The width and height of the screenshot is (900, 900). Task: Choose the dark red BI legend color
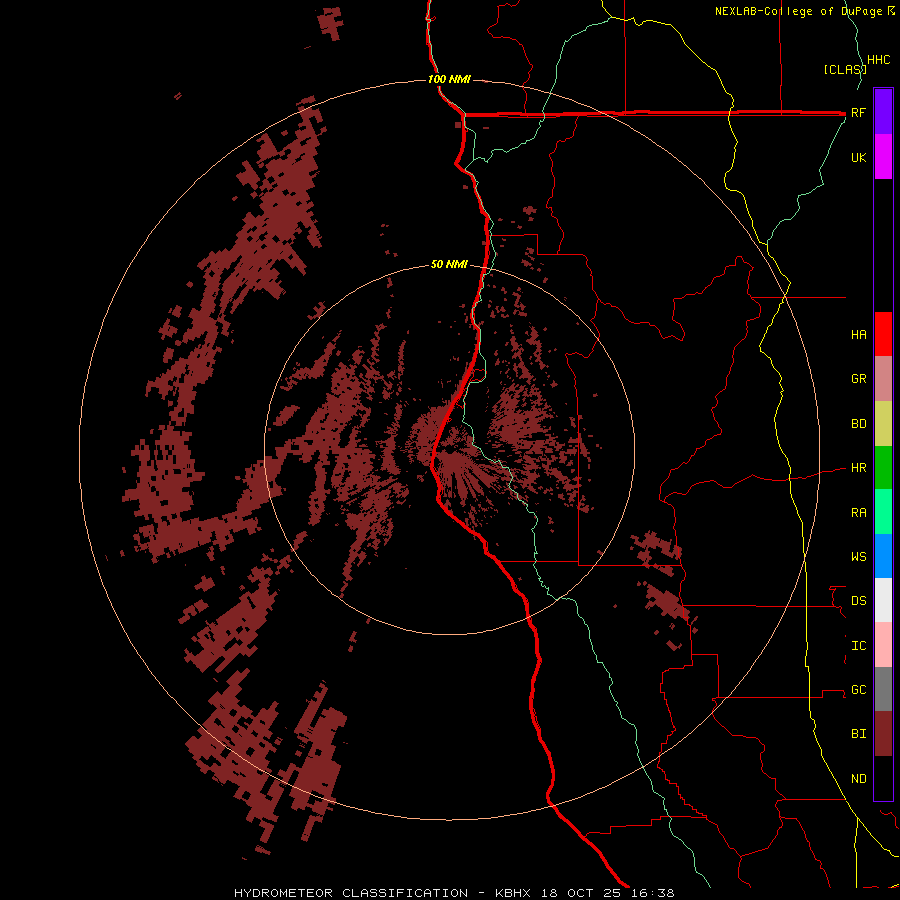point(883,734)
